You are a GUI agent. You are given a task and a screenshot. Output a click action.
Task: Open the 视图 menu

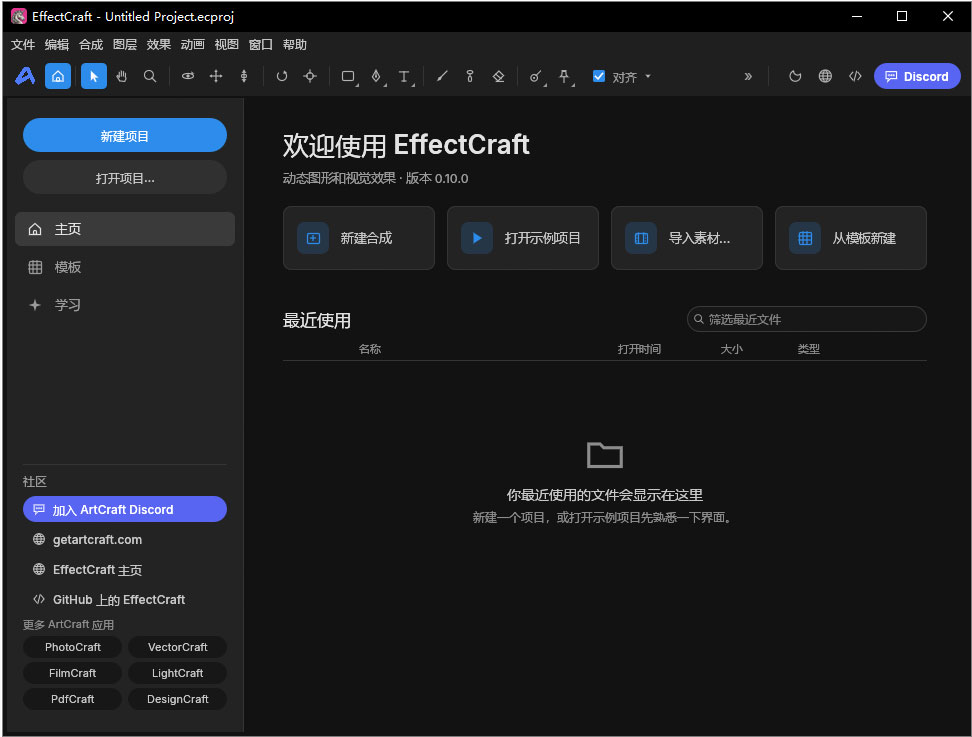(226, 45)
